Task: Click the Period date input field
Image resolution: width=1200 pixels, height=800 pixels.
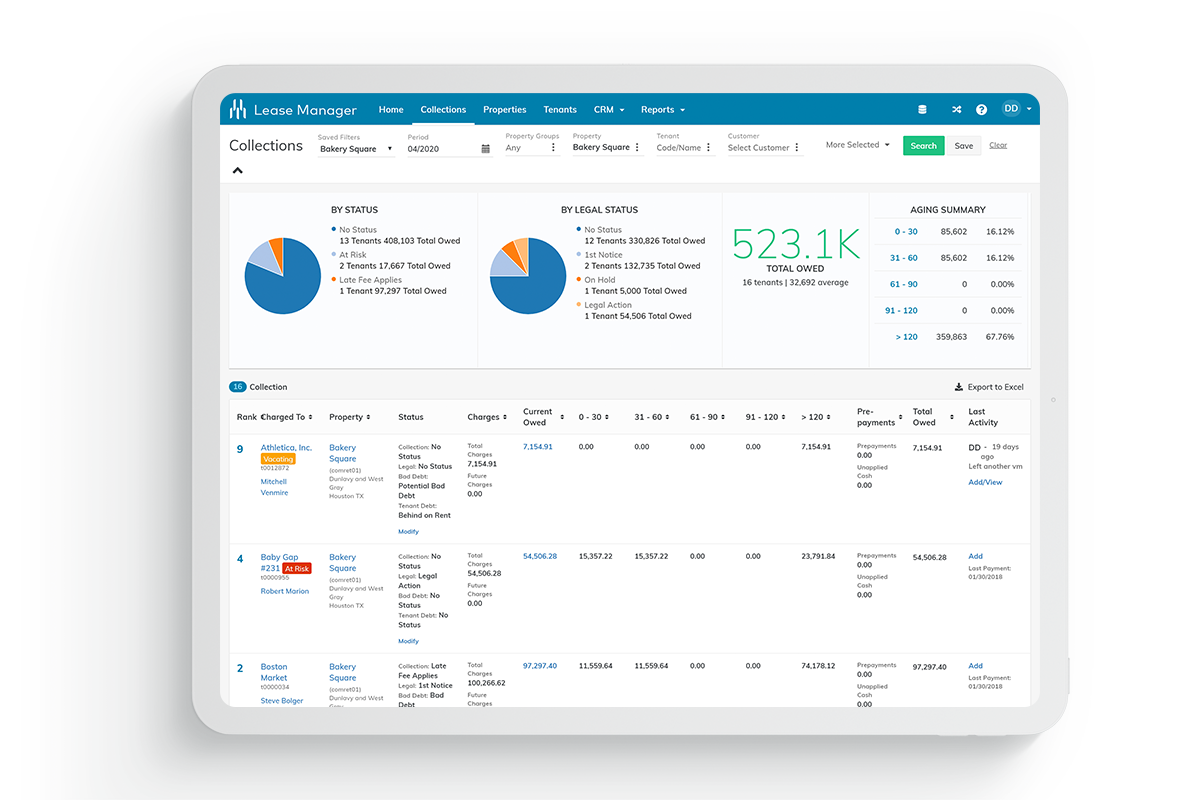Action: (x=440, y=149)
